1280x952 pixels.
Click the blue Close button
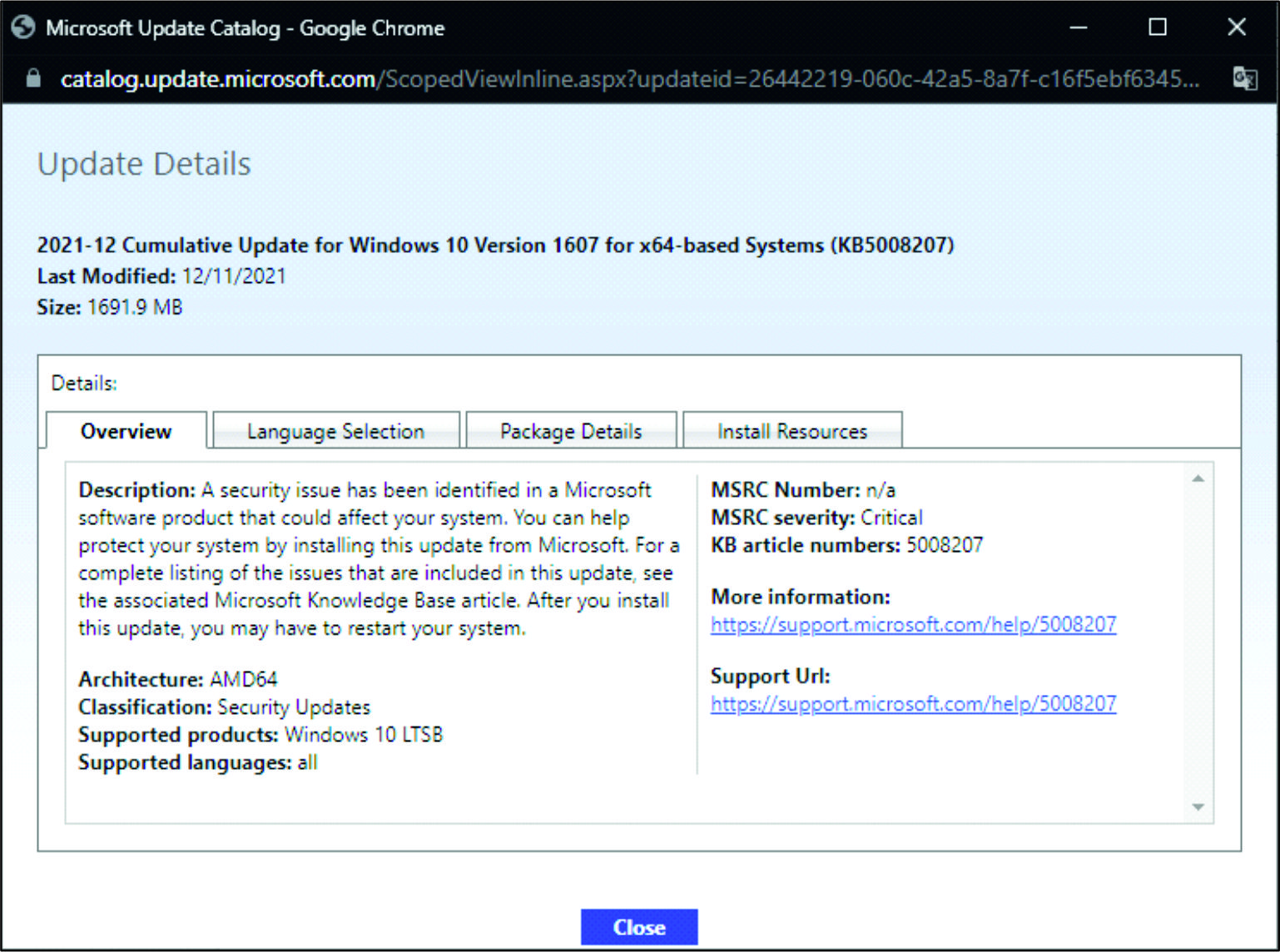(x=639, y=927)
